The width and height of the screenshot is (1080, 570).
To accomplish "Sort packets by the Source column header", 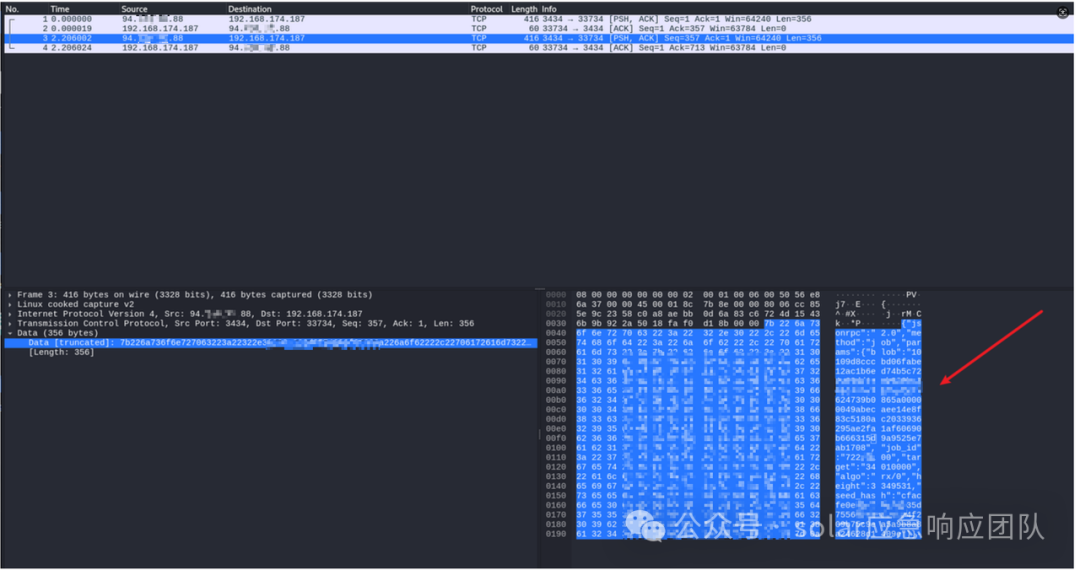I will click(134, 9).
